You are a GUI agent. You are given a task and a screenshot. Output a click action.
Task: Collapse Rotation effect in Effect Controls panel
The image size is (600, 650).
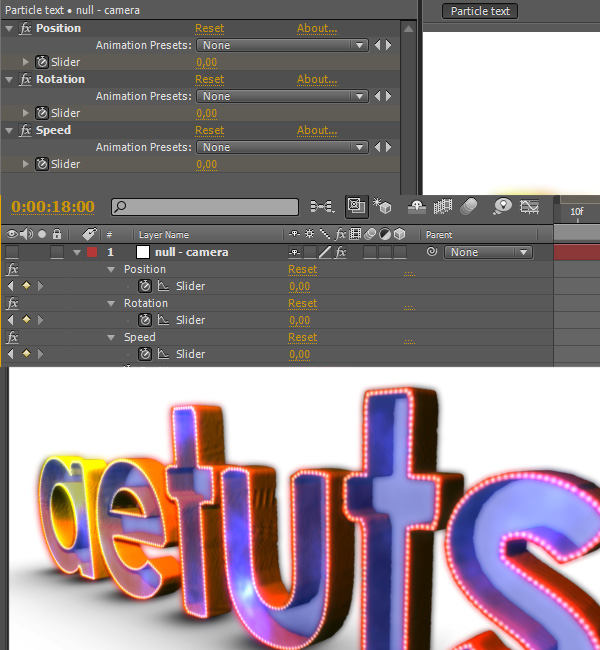point(9,80)
